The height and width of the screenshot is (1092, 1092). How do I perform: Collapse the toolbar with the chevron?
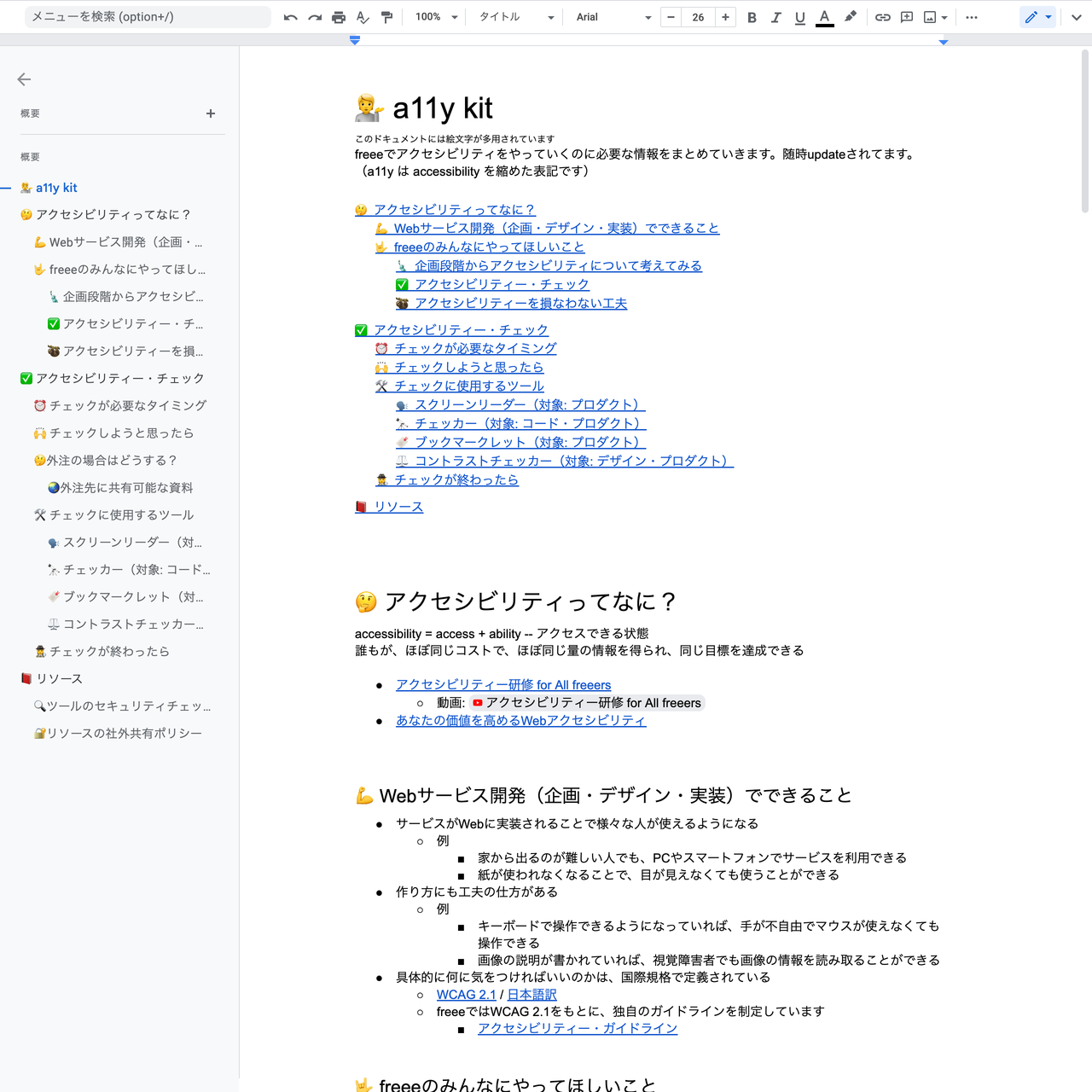coord(1077,17)
